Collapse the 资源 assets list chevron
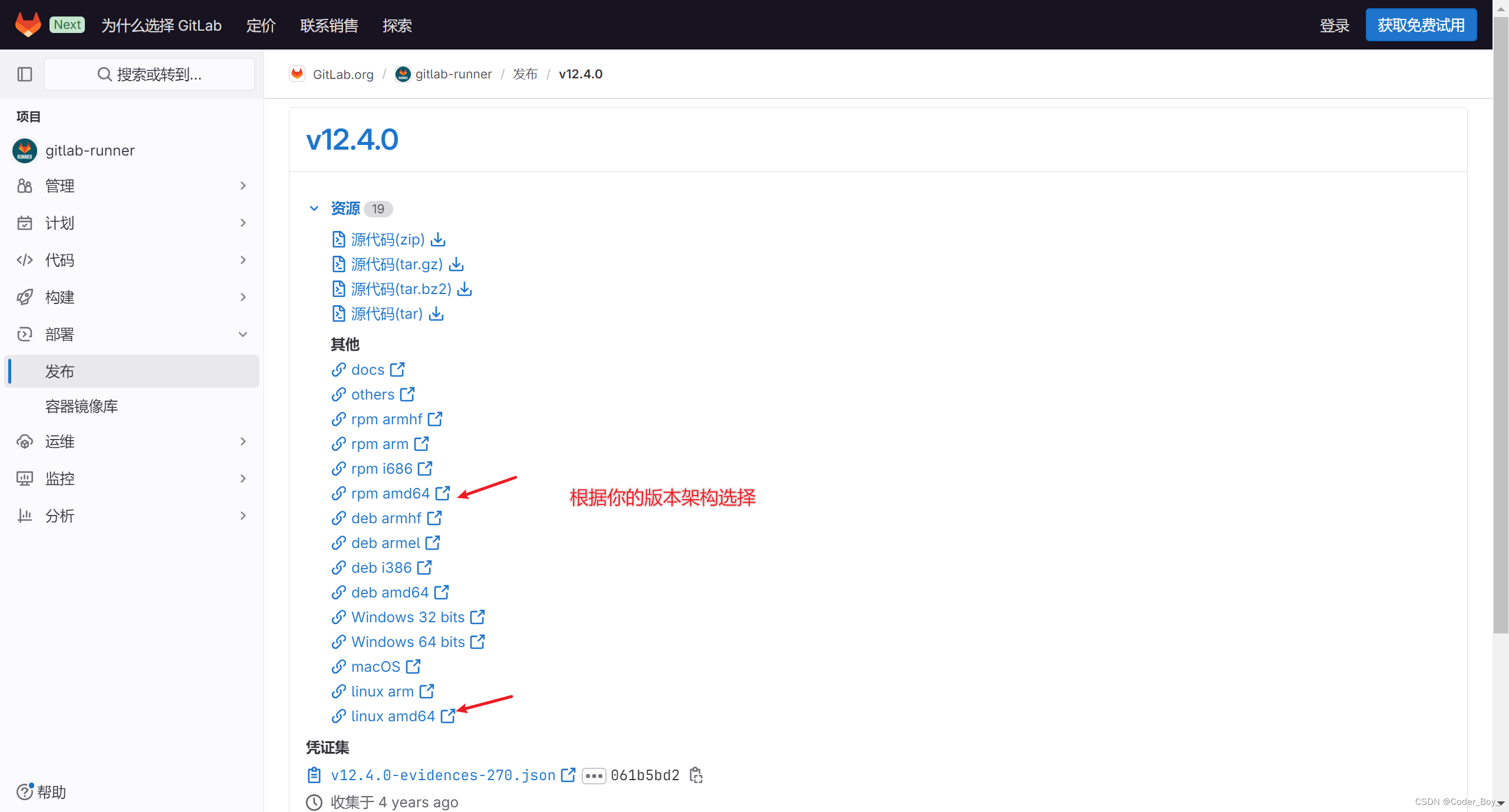 click(x=314, y=209)
